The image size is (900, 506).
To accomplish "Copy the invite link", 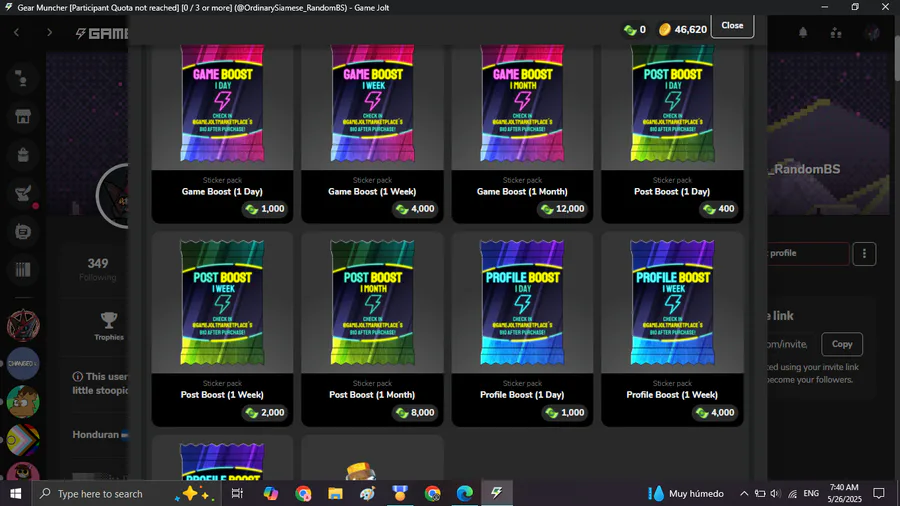I will [x=842, y=344].
